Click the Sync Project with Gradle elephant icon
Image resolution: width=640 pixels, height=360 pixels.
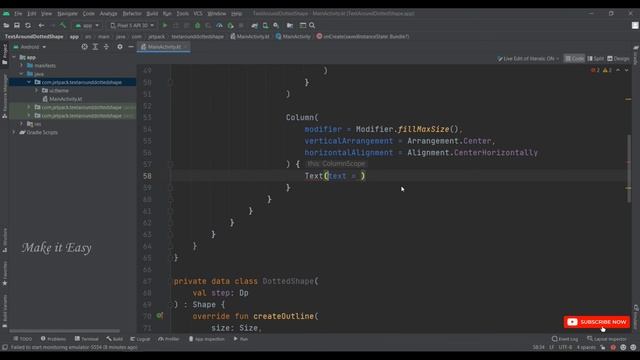pyautogui.click(x=254, y=25)
